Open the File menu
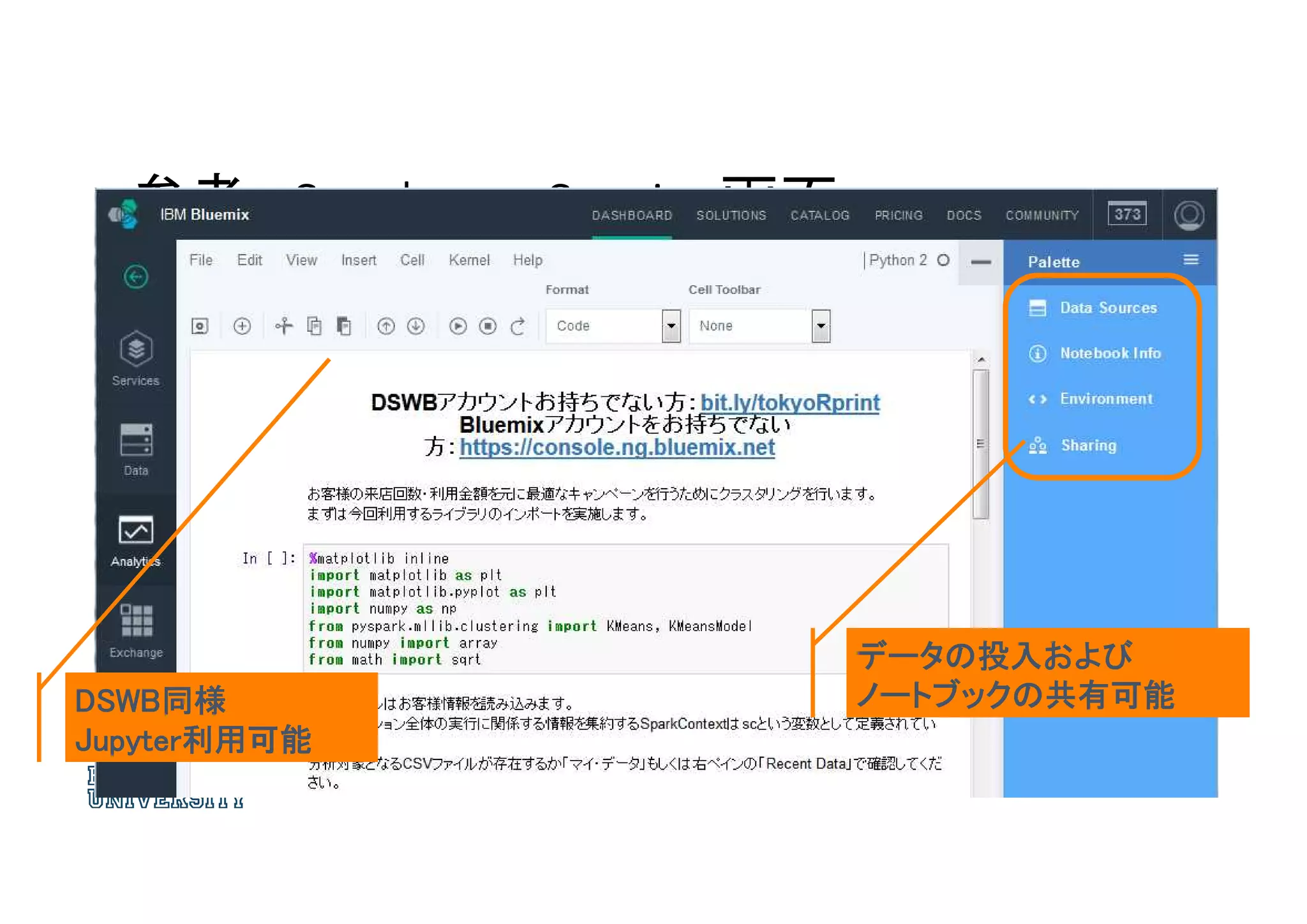1307x924 pixels. 201,260
